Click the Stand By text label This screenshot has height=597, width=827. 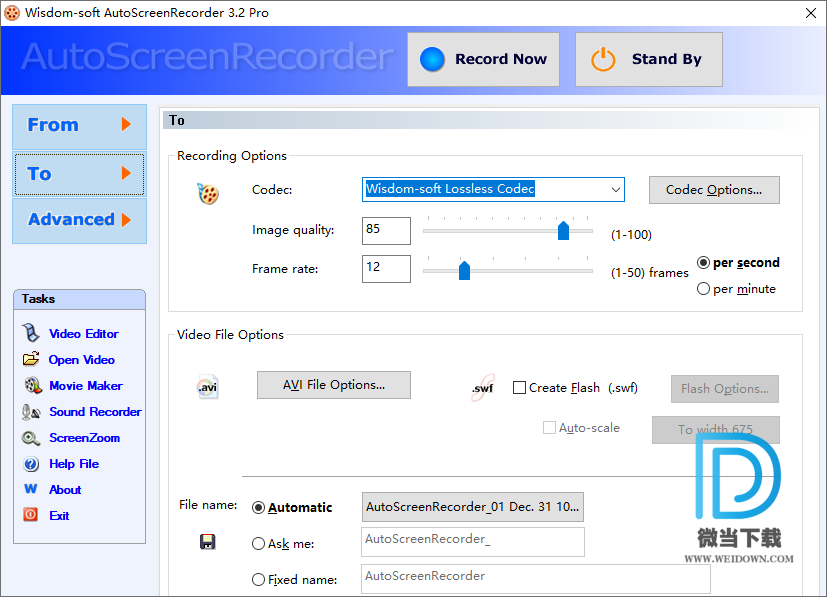pyautogui.click(x=667, y=59)
